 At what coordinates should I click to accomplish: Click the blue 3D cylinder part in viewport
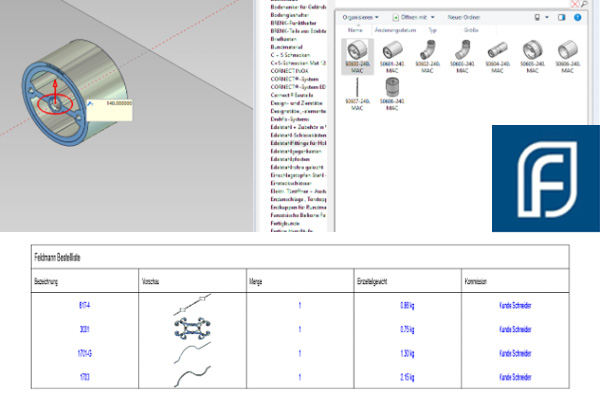tap(74, 92)
